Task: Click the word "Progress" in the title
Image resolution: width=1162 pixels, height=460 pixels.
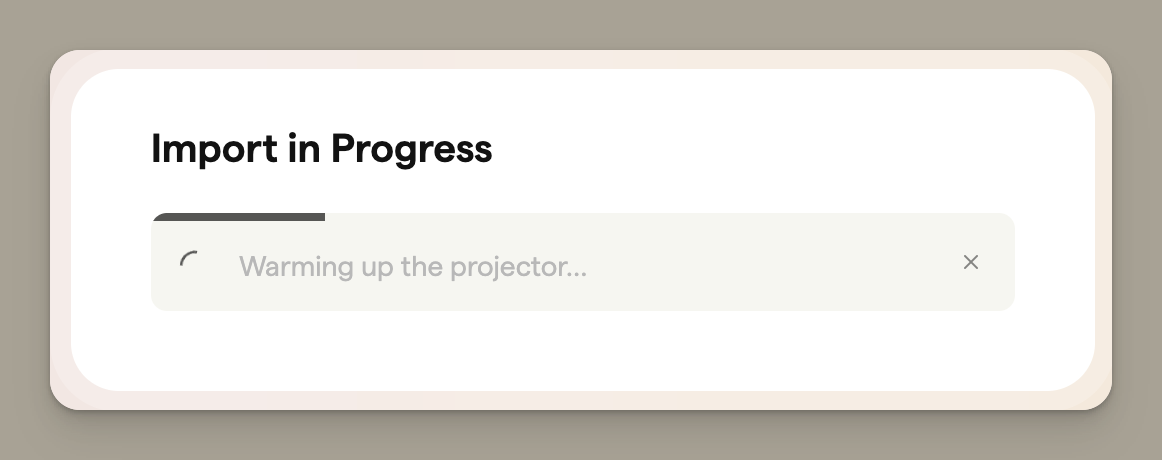Action: 411,149
